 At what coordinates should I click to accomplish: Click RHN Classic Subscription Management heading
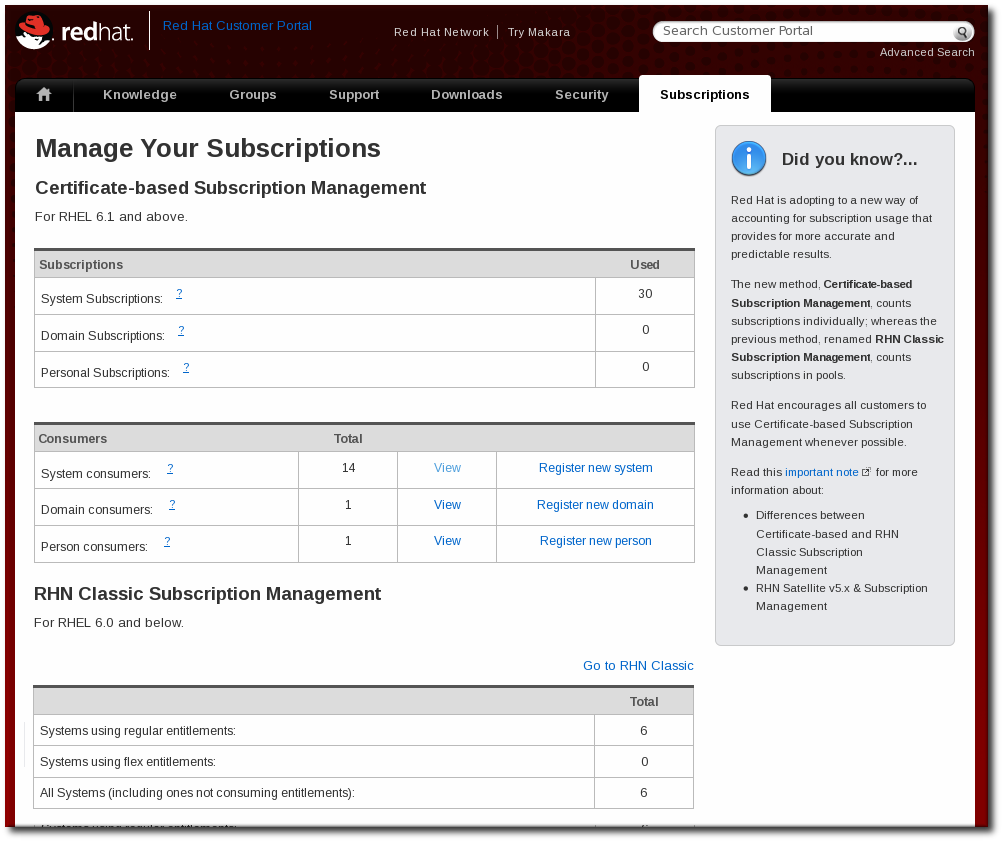pos(207,594)
